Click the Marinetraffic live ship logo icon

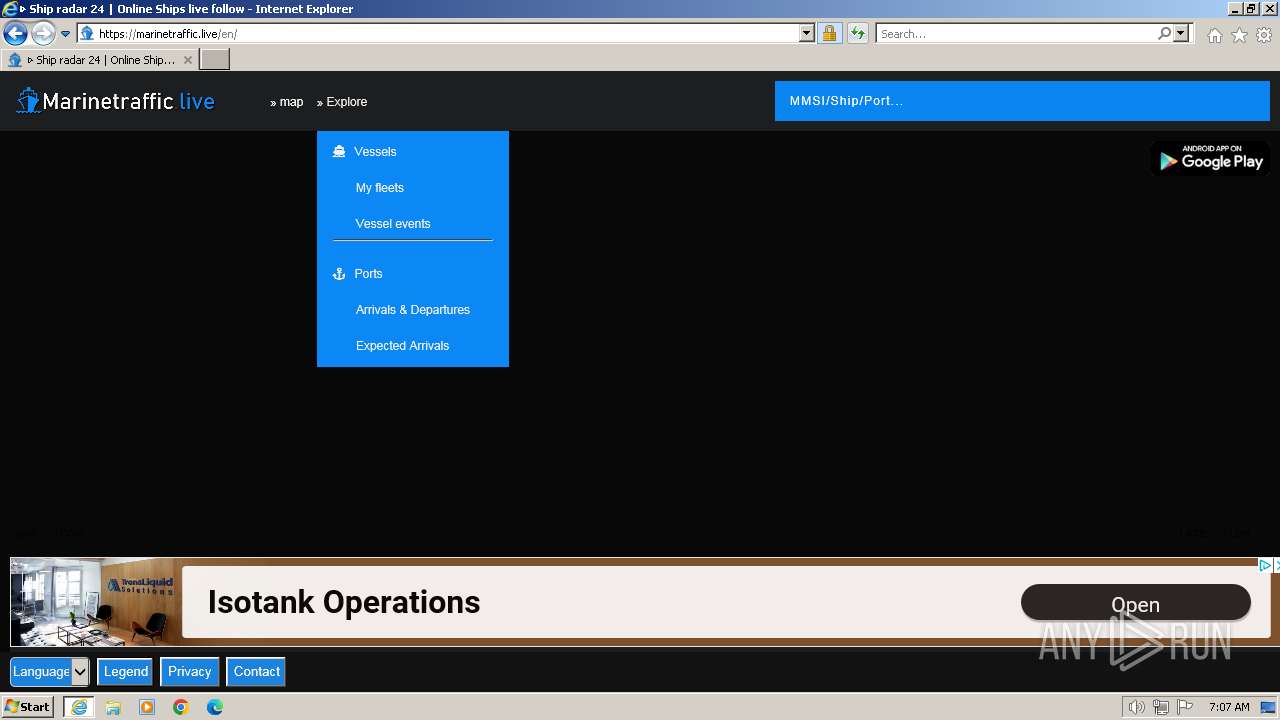[x=28, y=101]
